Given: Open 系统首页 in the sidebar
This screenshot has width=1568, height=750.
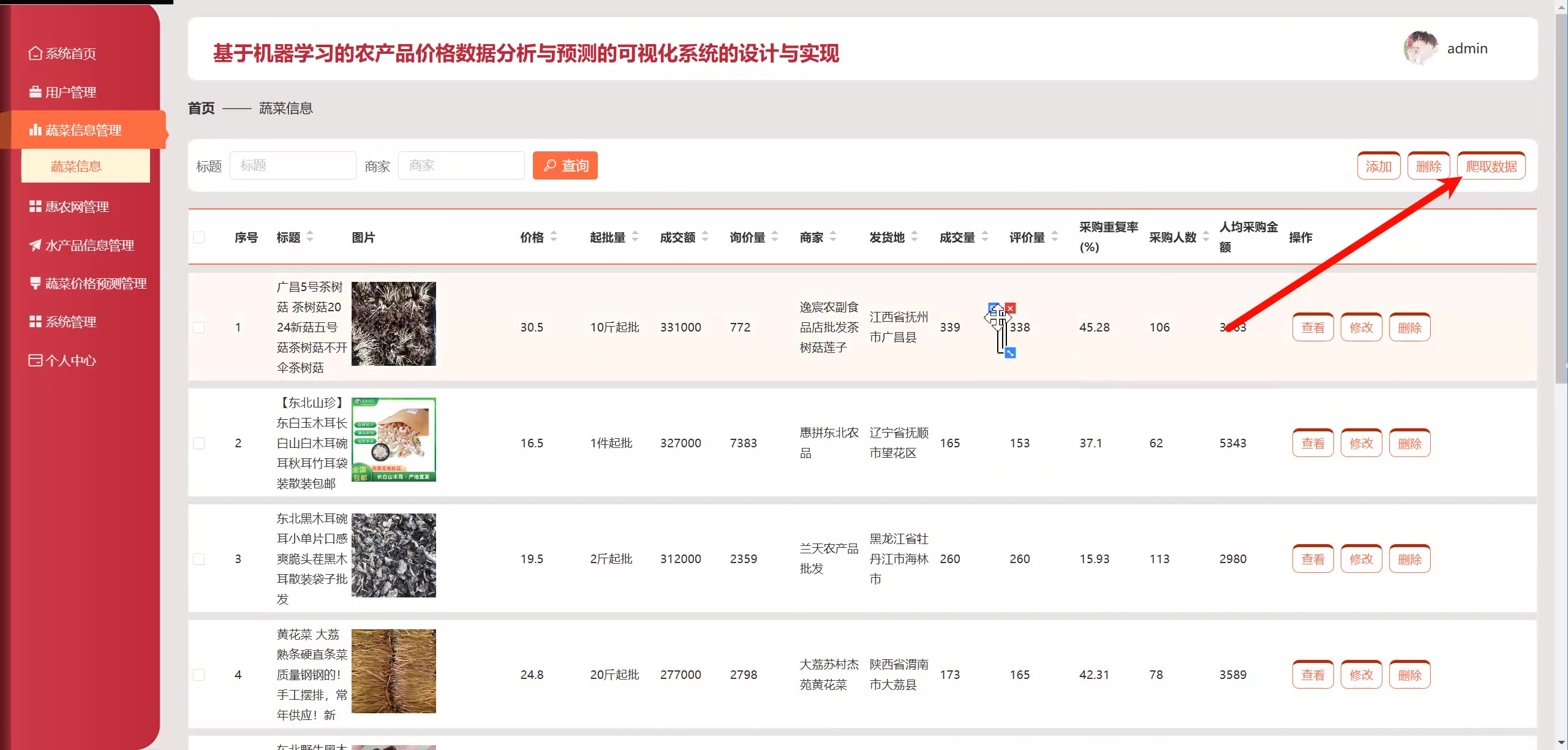Looking at the screenshot, I should click(70, 54).
